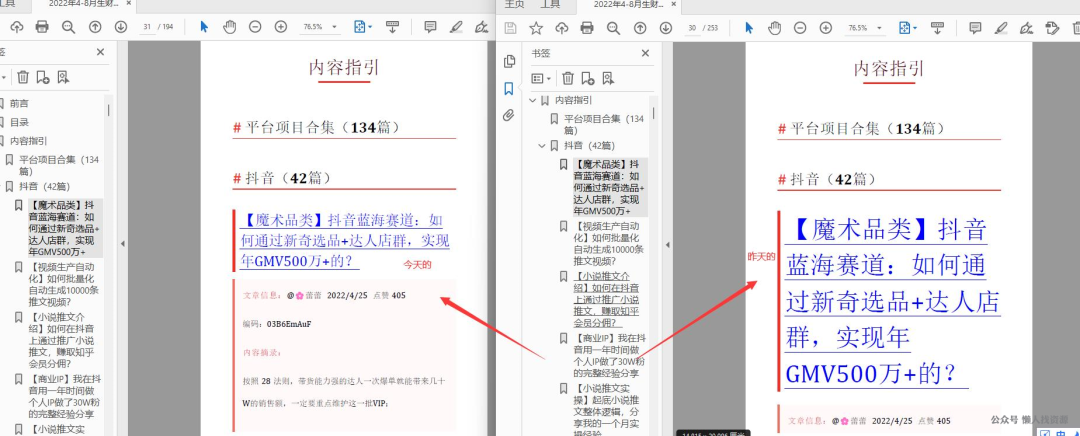
Task: Go to next page in left window
Action: point(121,27)
